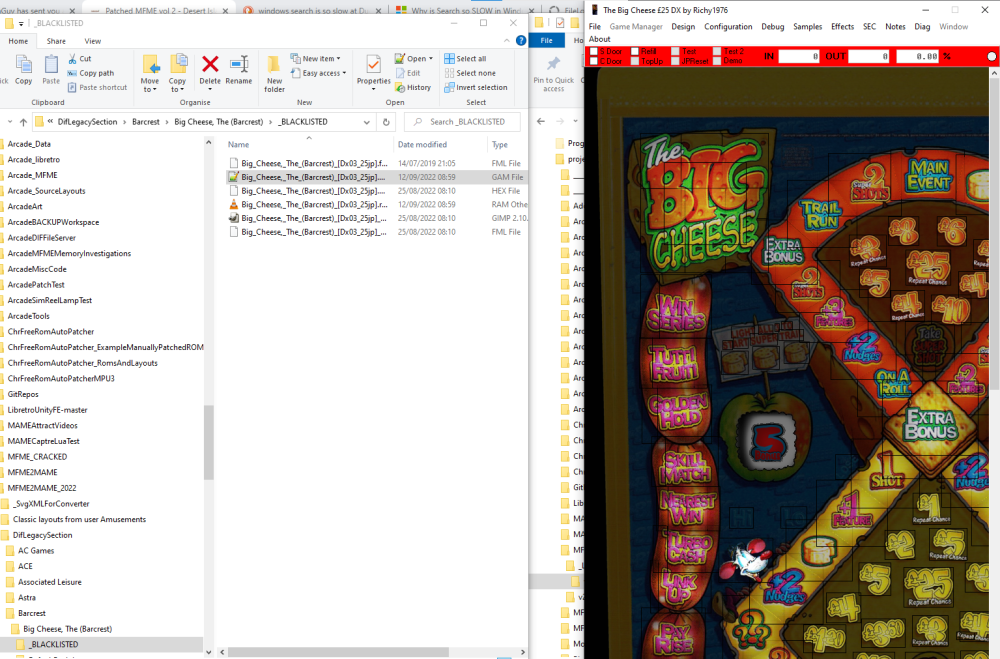Open MFME Configuration menu

[728, 27]
